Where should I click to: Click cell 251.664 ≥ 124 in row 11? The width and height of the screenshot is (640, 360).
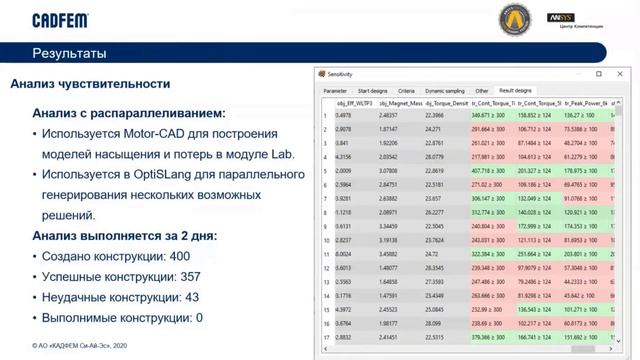[x=539, y=254]
